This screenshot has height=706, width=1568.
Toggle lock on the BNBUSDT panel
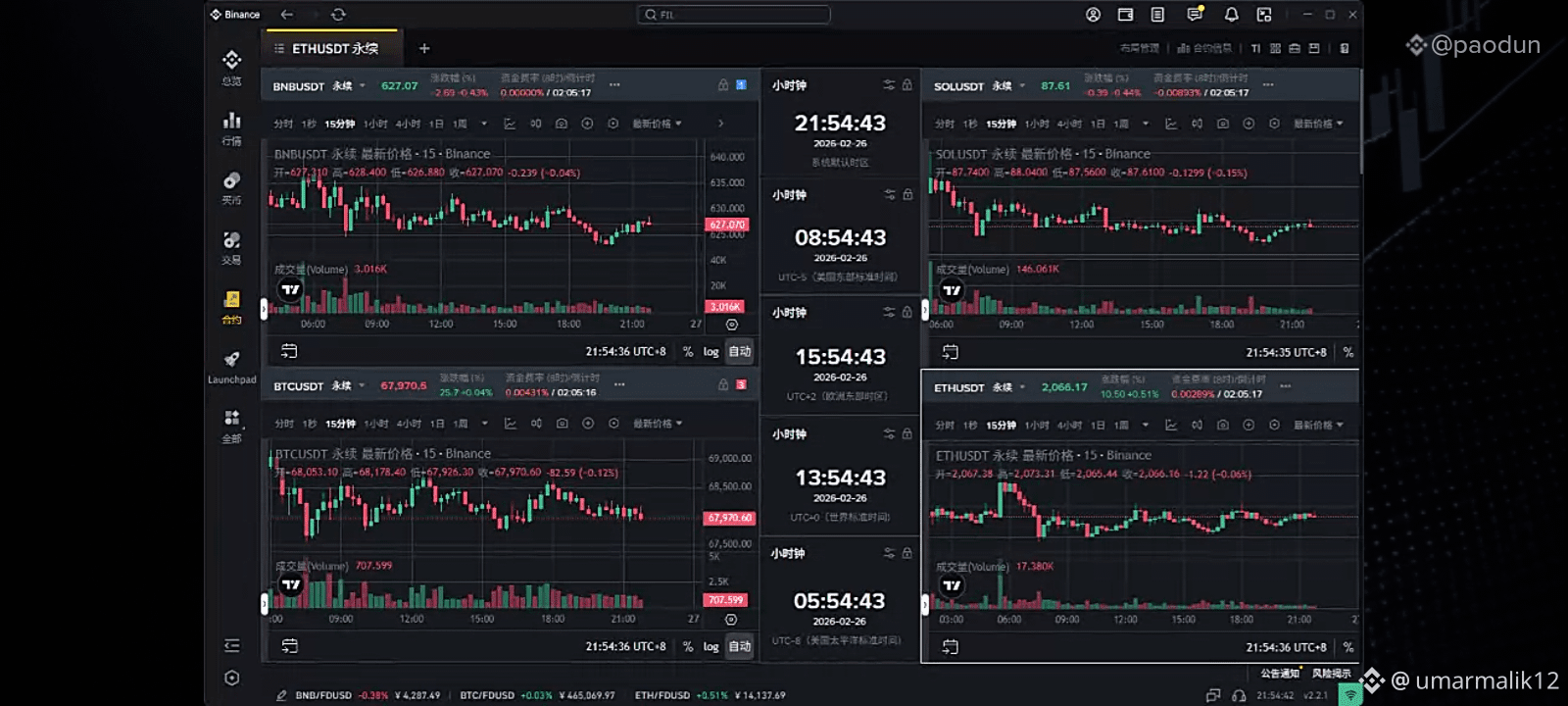(x=723, y=85)
